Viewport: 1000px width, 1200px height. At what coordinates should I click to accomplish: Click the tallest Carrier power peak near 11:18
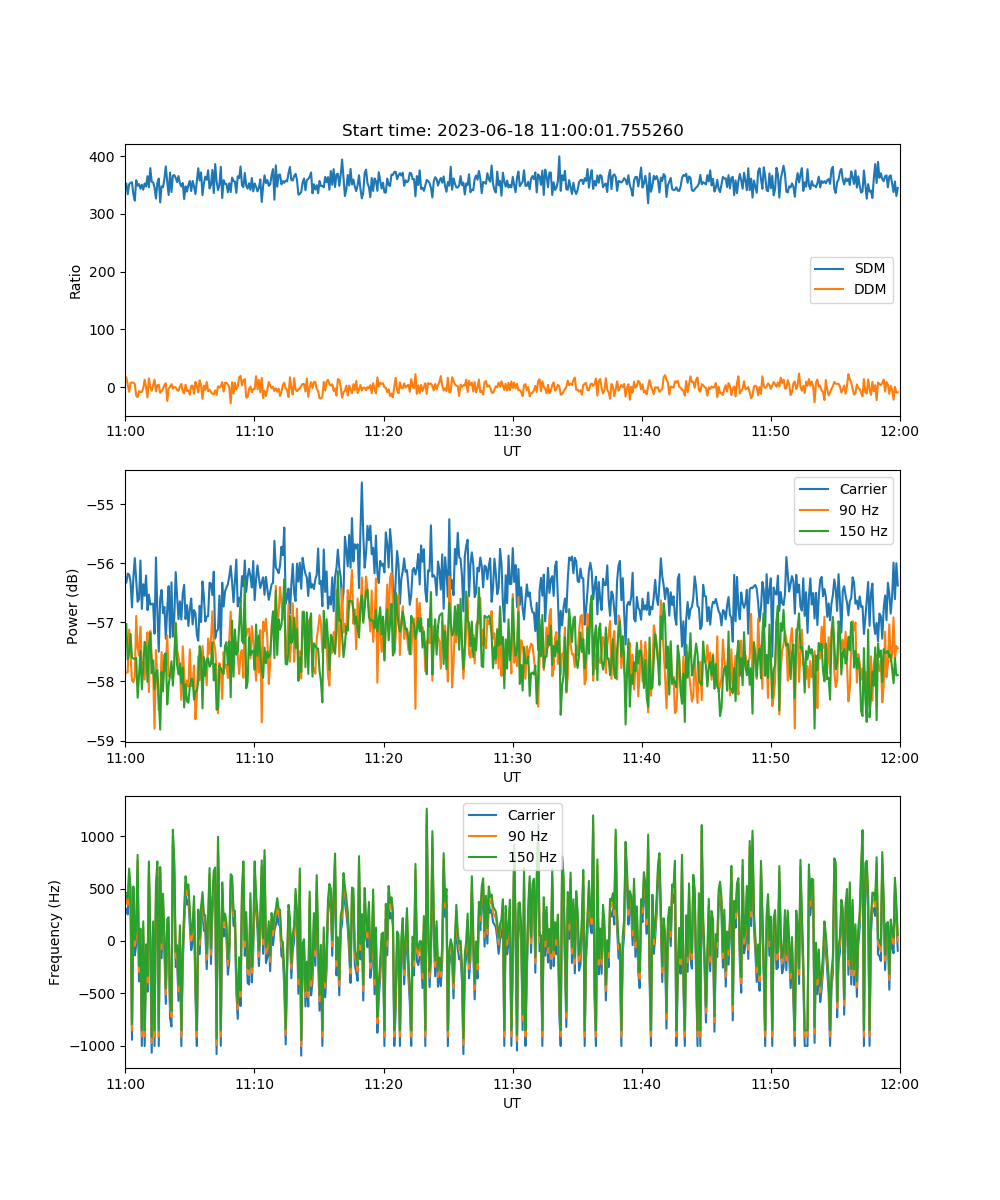[361, 483]
